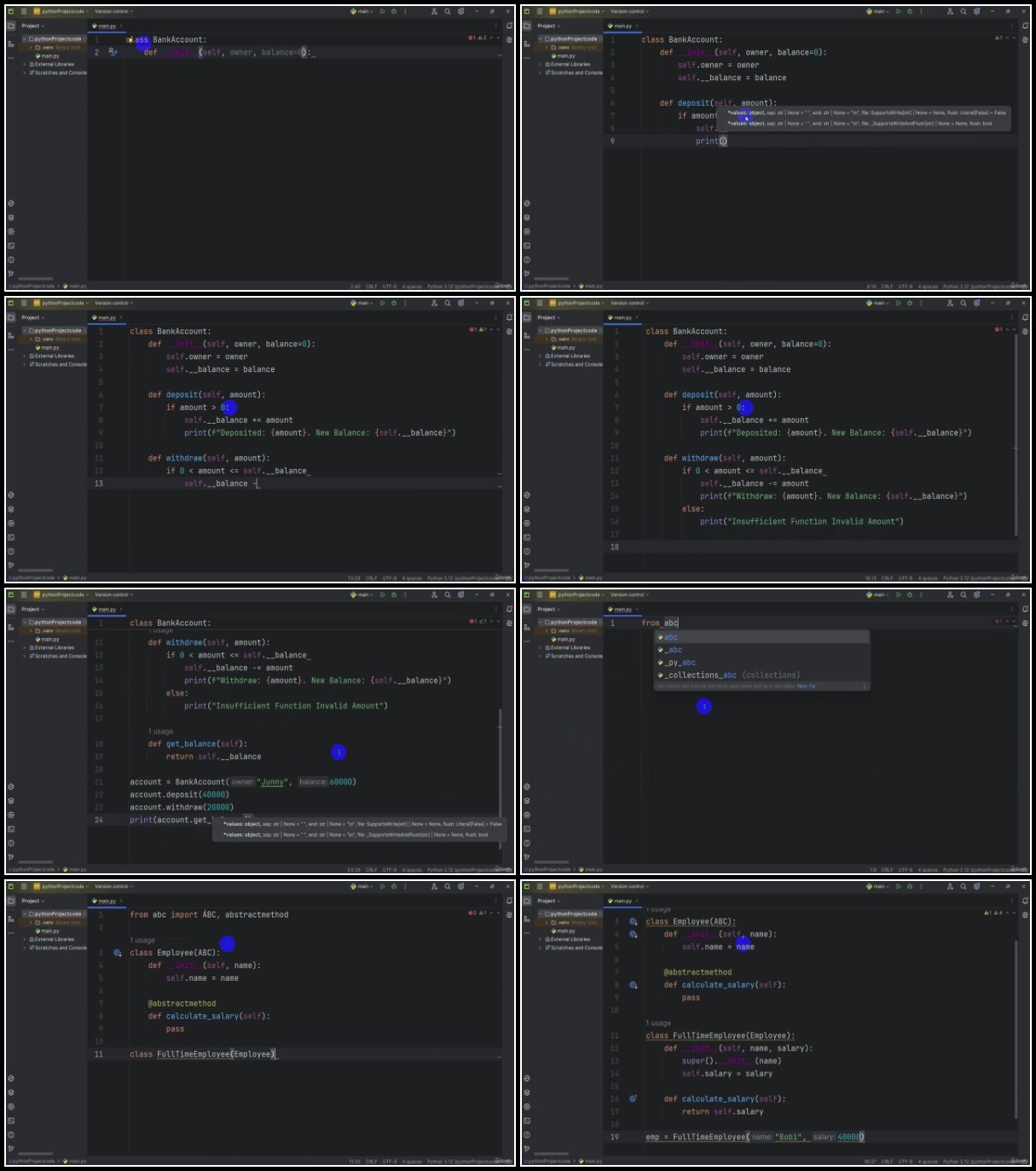Open pythonProjectcode project dropdown in print tooltip screenshot

click(576, 12)
